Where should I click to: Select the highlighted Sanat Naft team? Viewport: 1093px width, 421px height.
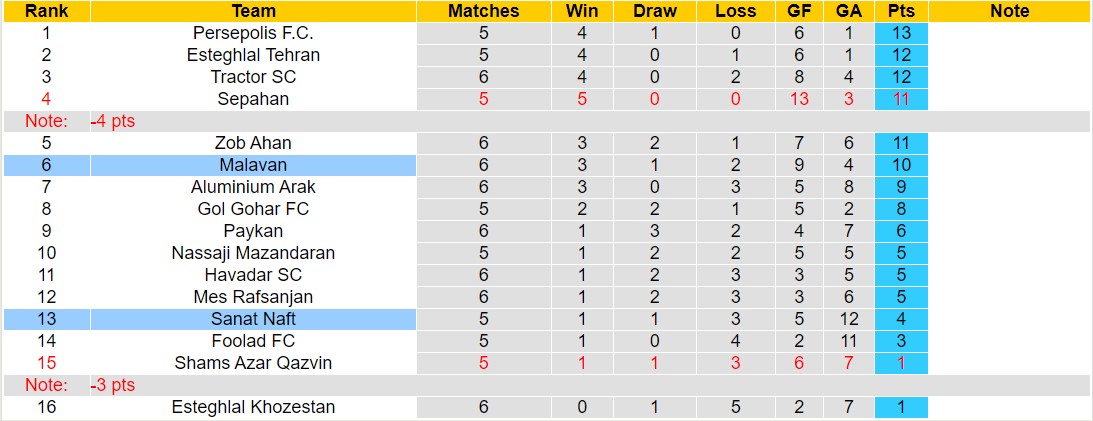[x=253, y=319]
